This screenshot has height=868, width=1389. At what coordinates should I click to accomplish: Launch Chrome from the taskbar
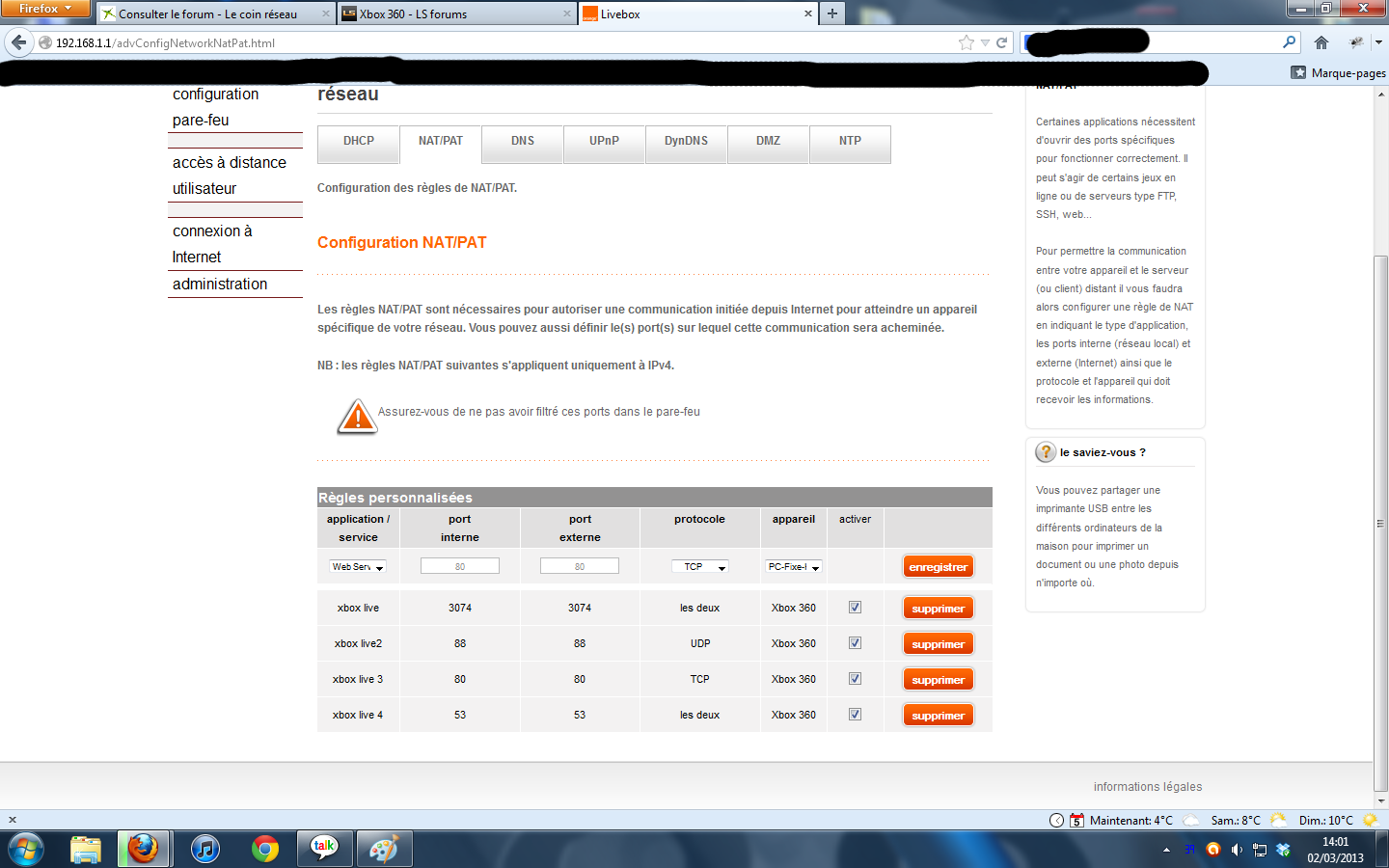(264, 850)
